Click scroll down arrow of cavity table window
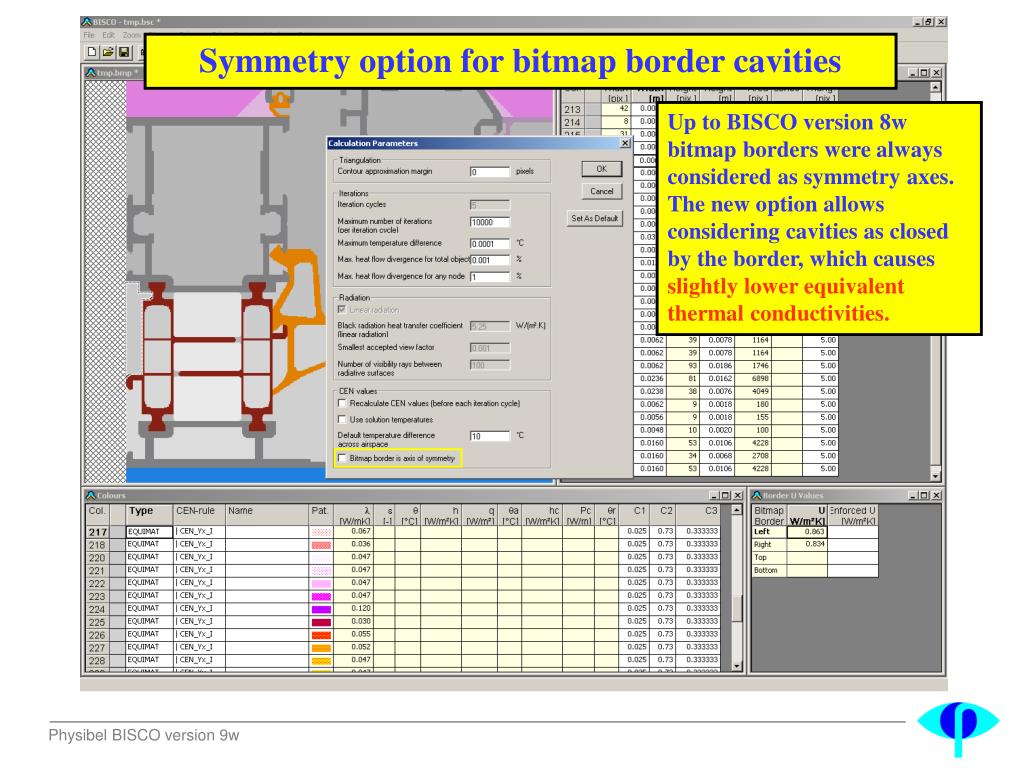 pos(935,475)
